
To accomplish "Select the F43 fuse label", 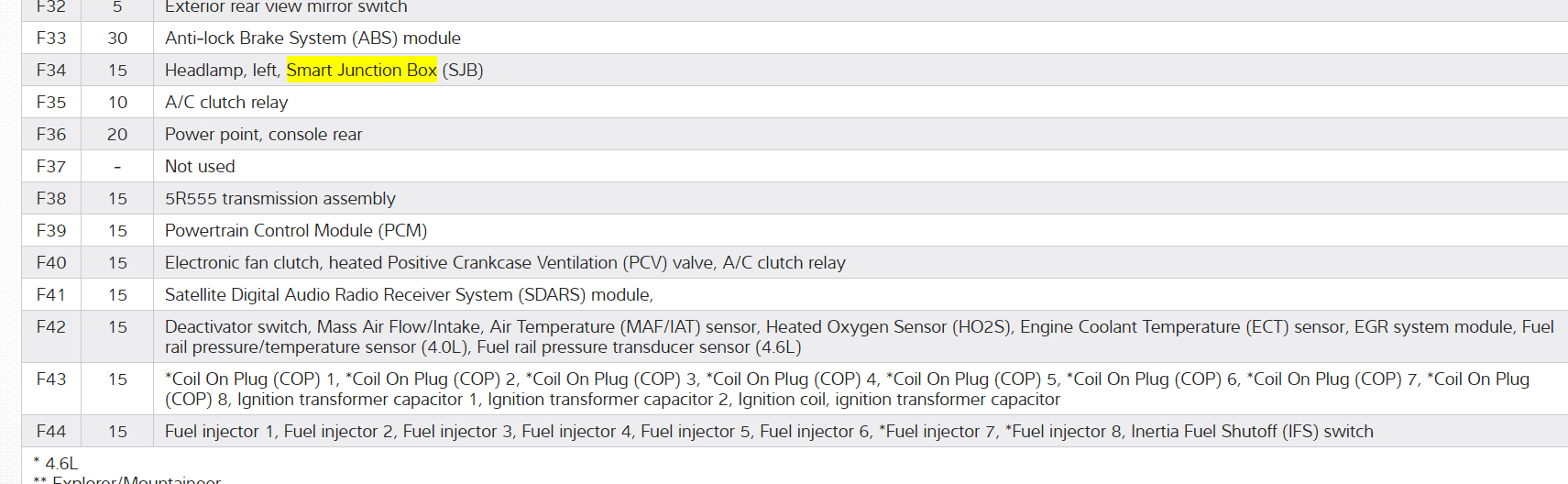I will [x=51, y=379].
